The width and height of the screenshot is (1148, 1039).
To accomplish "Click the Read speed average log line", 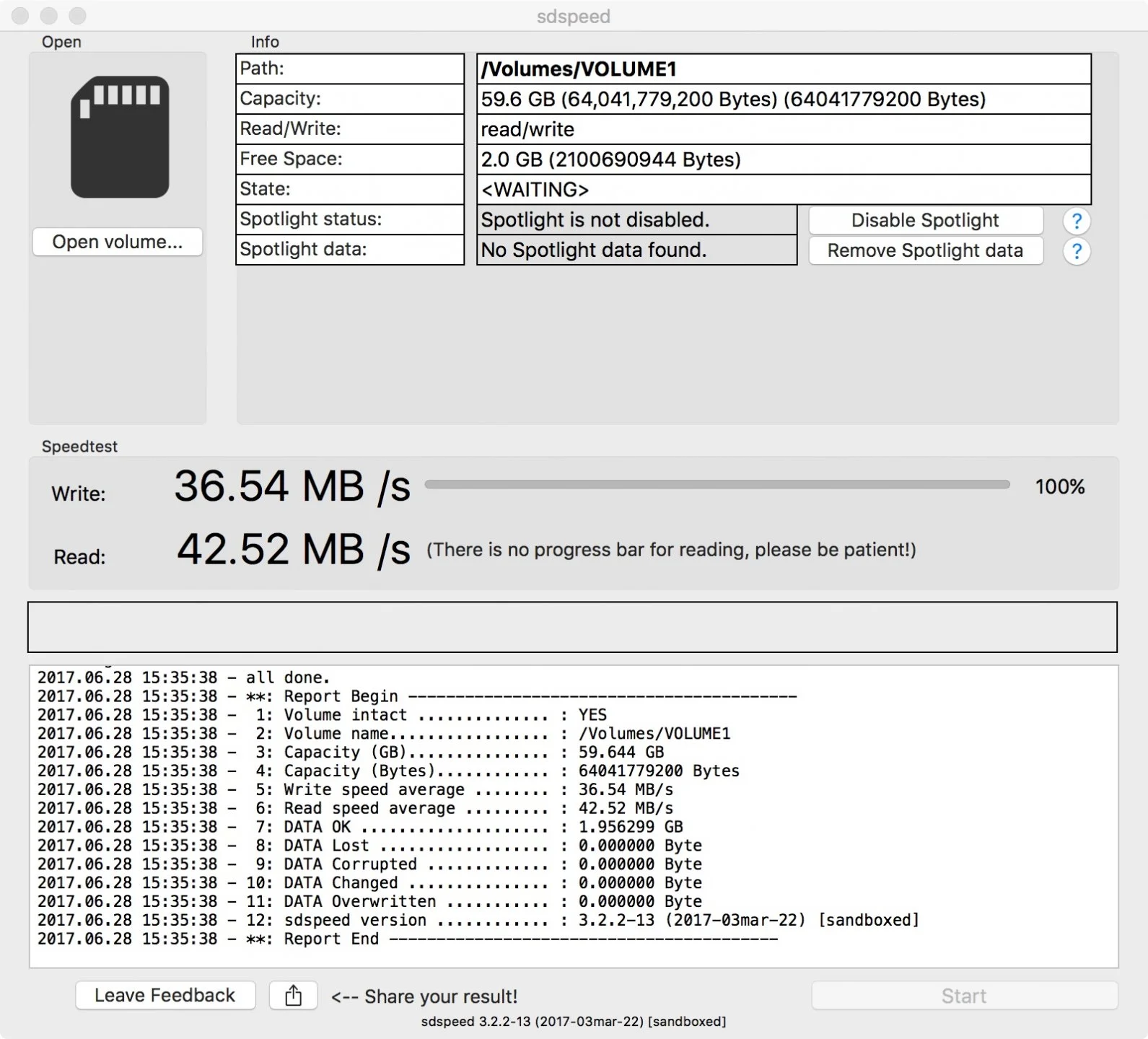I will pyautogui.click(x=356, y=809).
